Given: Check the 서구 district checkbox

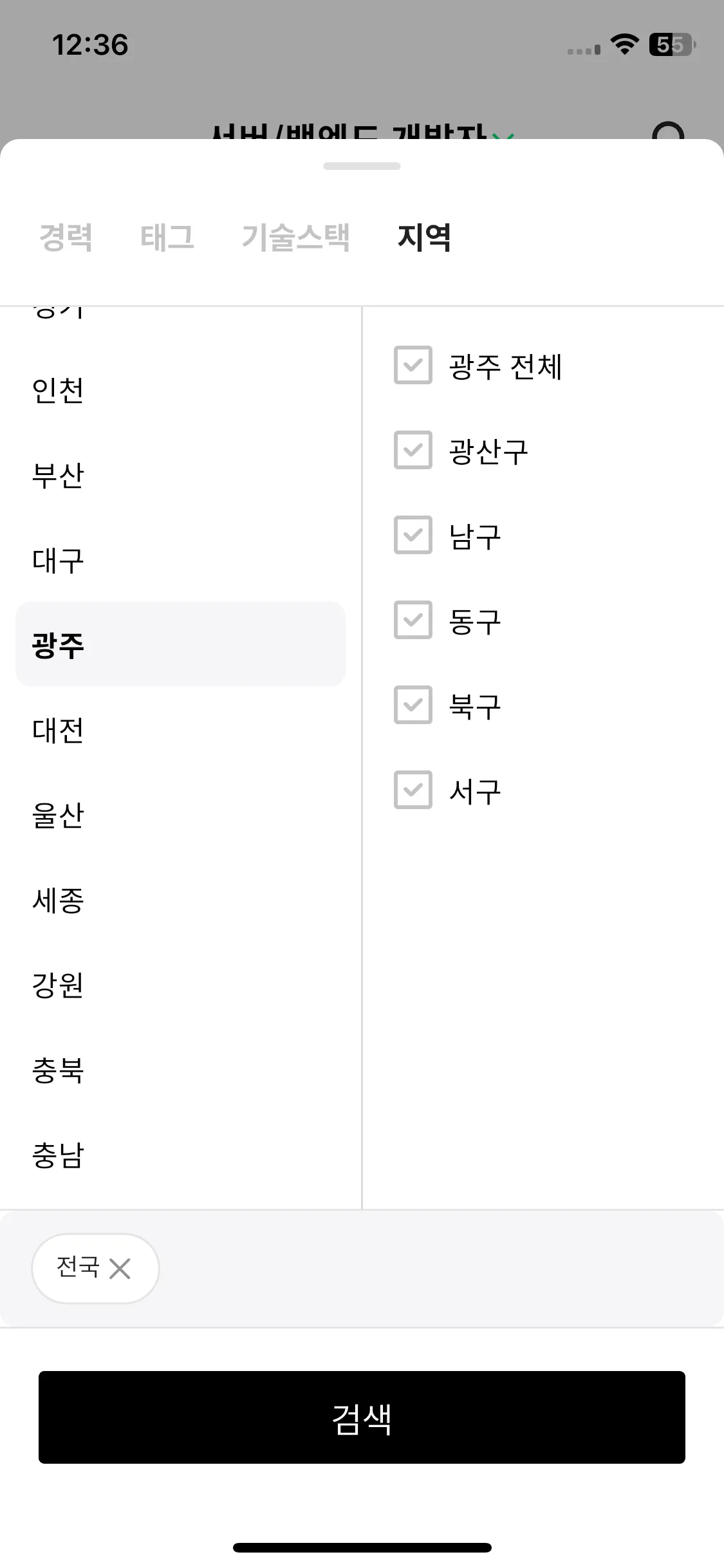Looking at the screenshot, I should point(413,790).
